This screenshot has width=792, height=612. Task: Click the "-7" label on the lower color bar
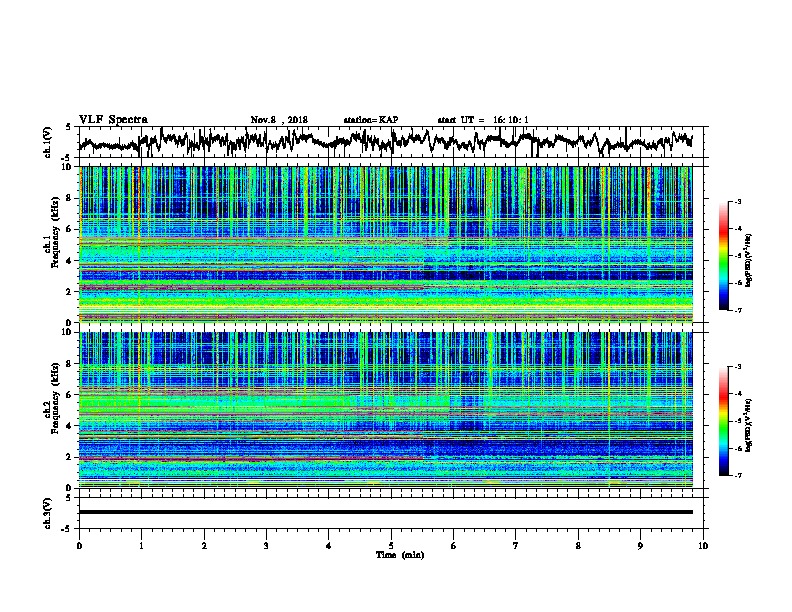(x=737, y=476)
